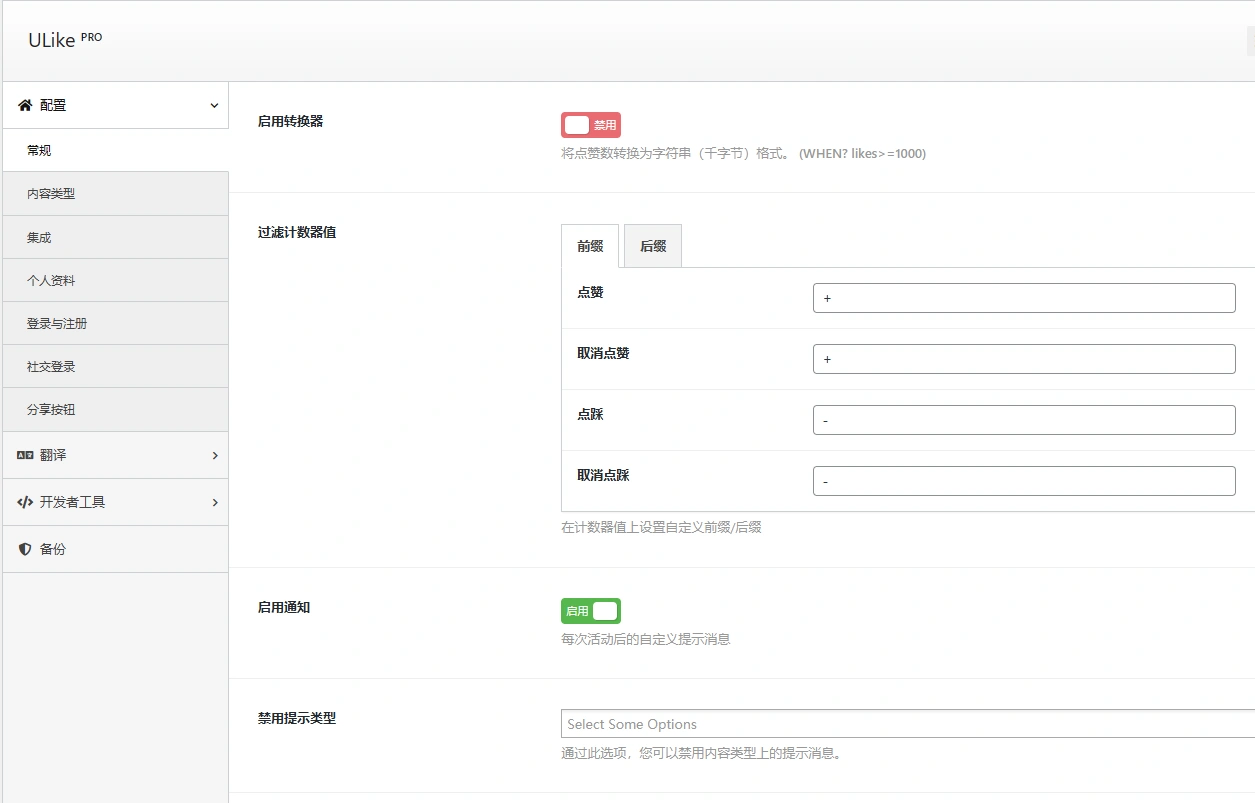Disable the 启用转换器 switch
Image resolution: width=1255 pixels, height=803 pixels.
pos(591,124)
